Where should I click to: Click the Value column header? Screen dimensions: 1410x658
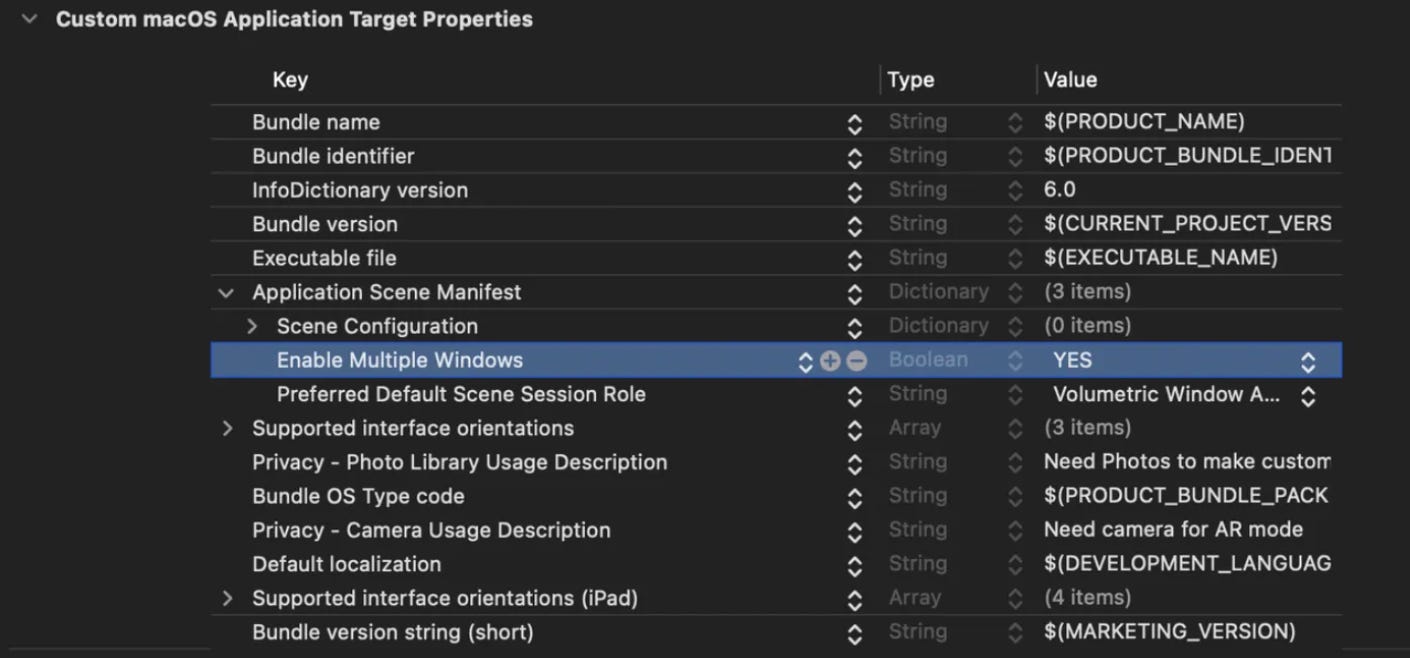coord(1070,80)
